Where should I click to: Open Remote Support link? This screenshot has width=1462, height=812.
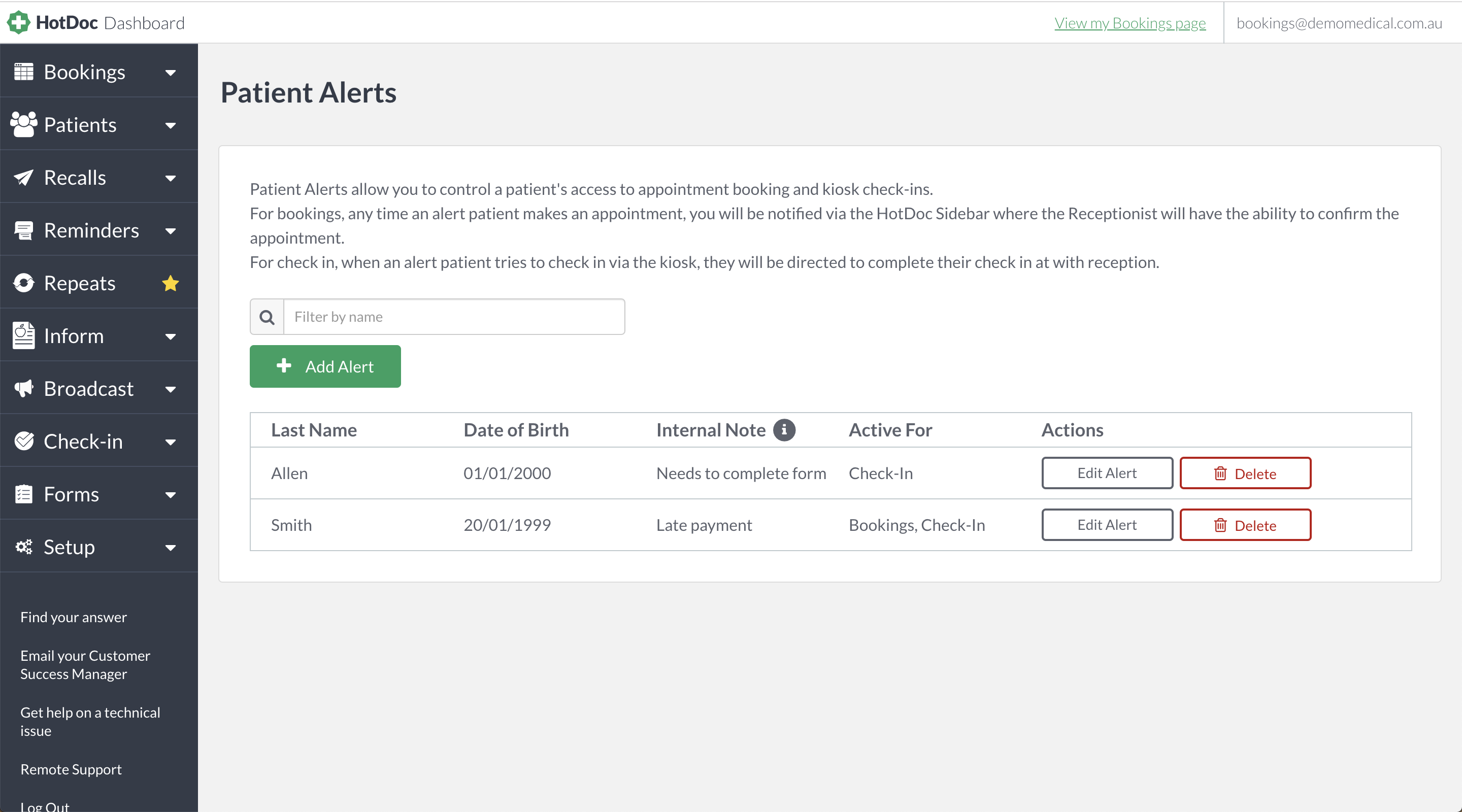[x=71, y=769]
